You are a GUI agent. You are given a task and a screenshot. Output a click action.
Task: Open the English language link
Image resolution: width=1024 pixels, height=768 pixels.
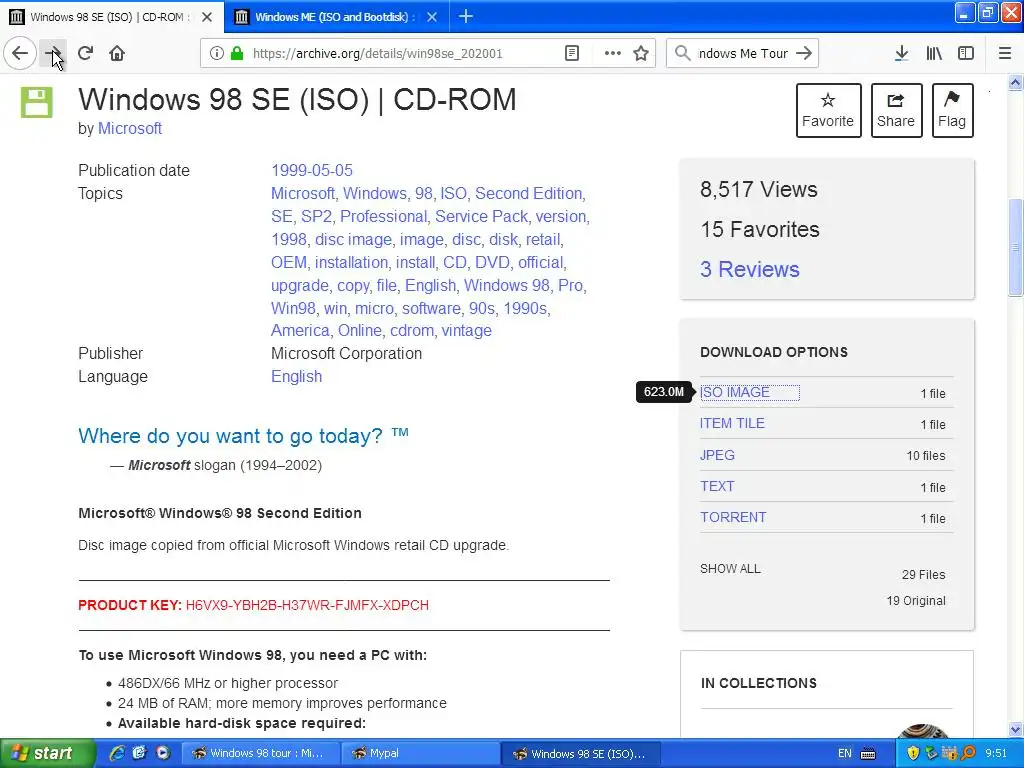(x=296, y=377)
